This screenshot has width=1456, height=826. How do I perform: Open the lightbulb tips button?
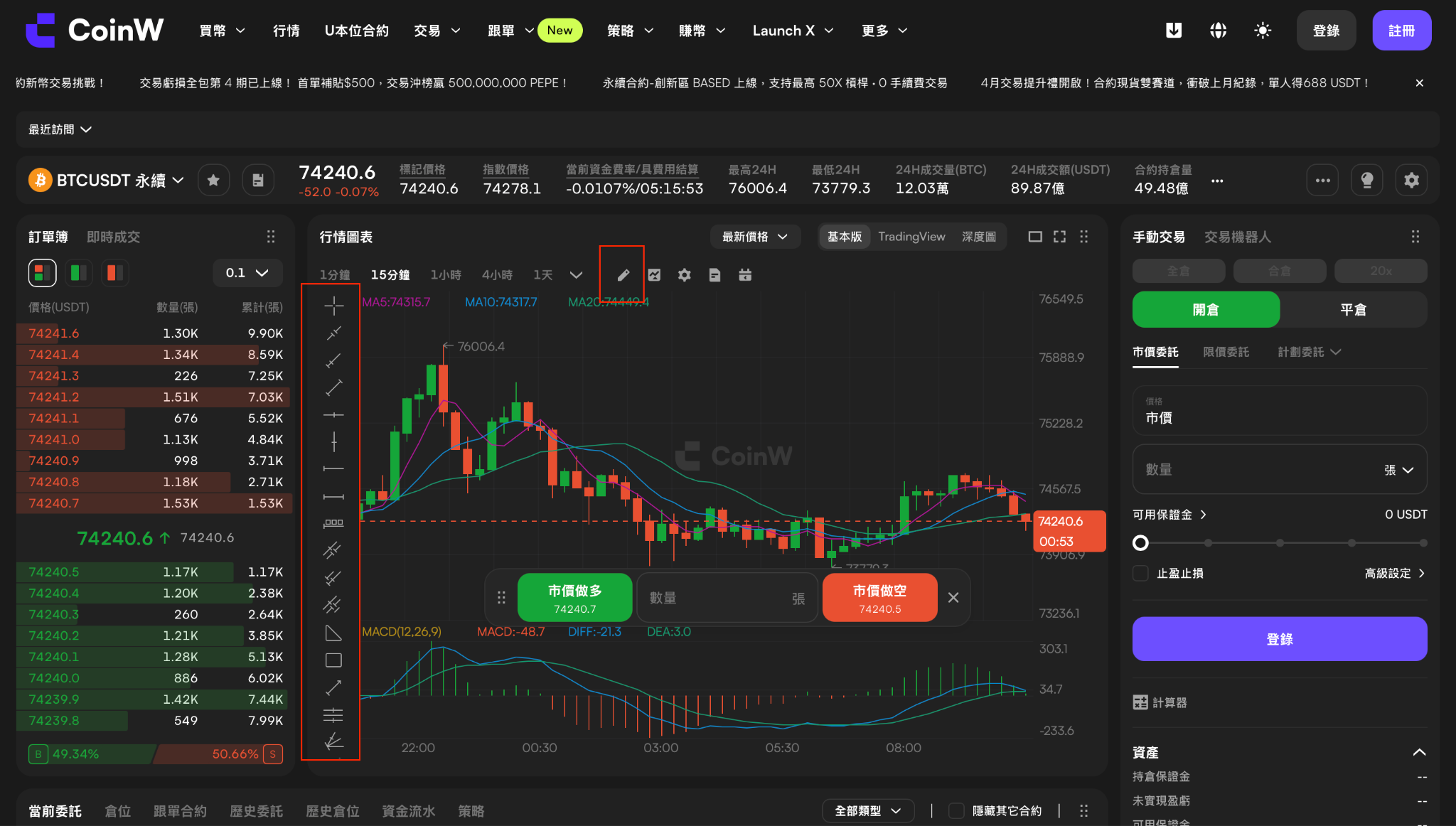point(1366,181)
